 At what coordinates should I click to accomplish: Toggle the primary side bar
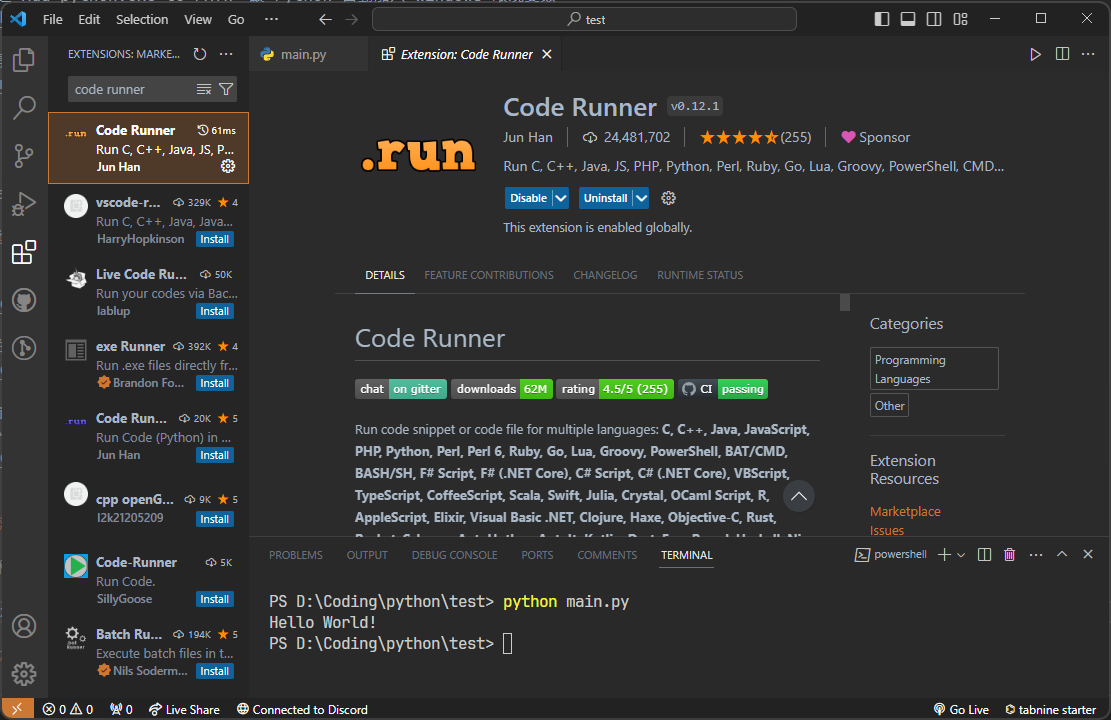tap(881, 19)
